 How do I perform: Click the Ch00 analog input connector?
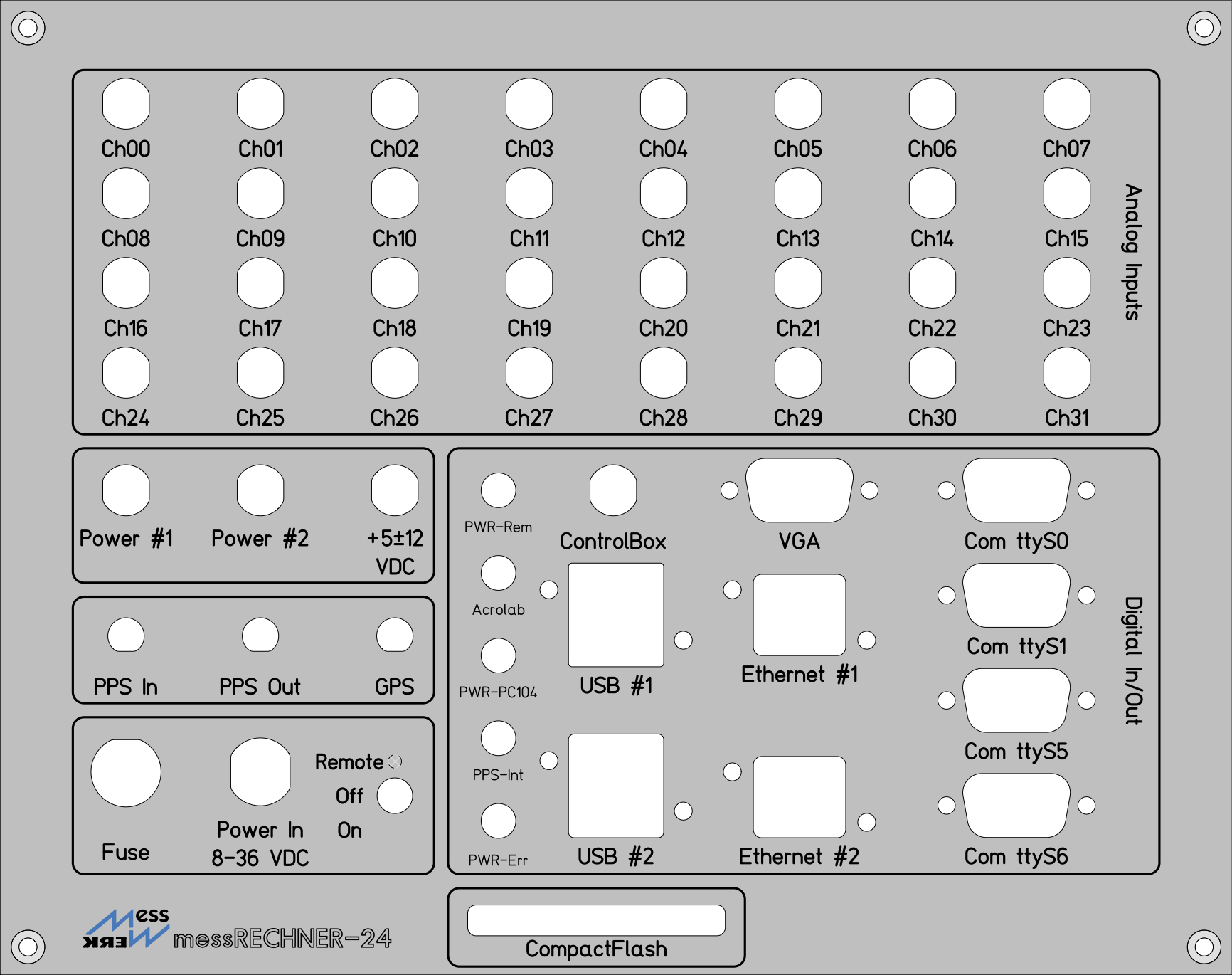[x=126, y=104]
